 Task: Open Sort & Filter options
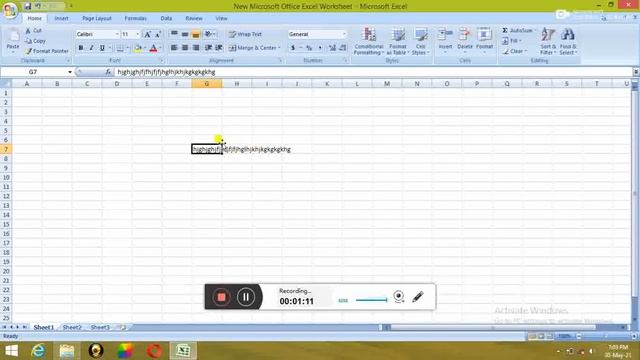click(x=548, y=41)
